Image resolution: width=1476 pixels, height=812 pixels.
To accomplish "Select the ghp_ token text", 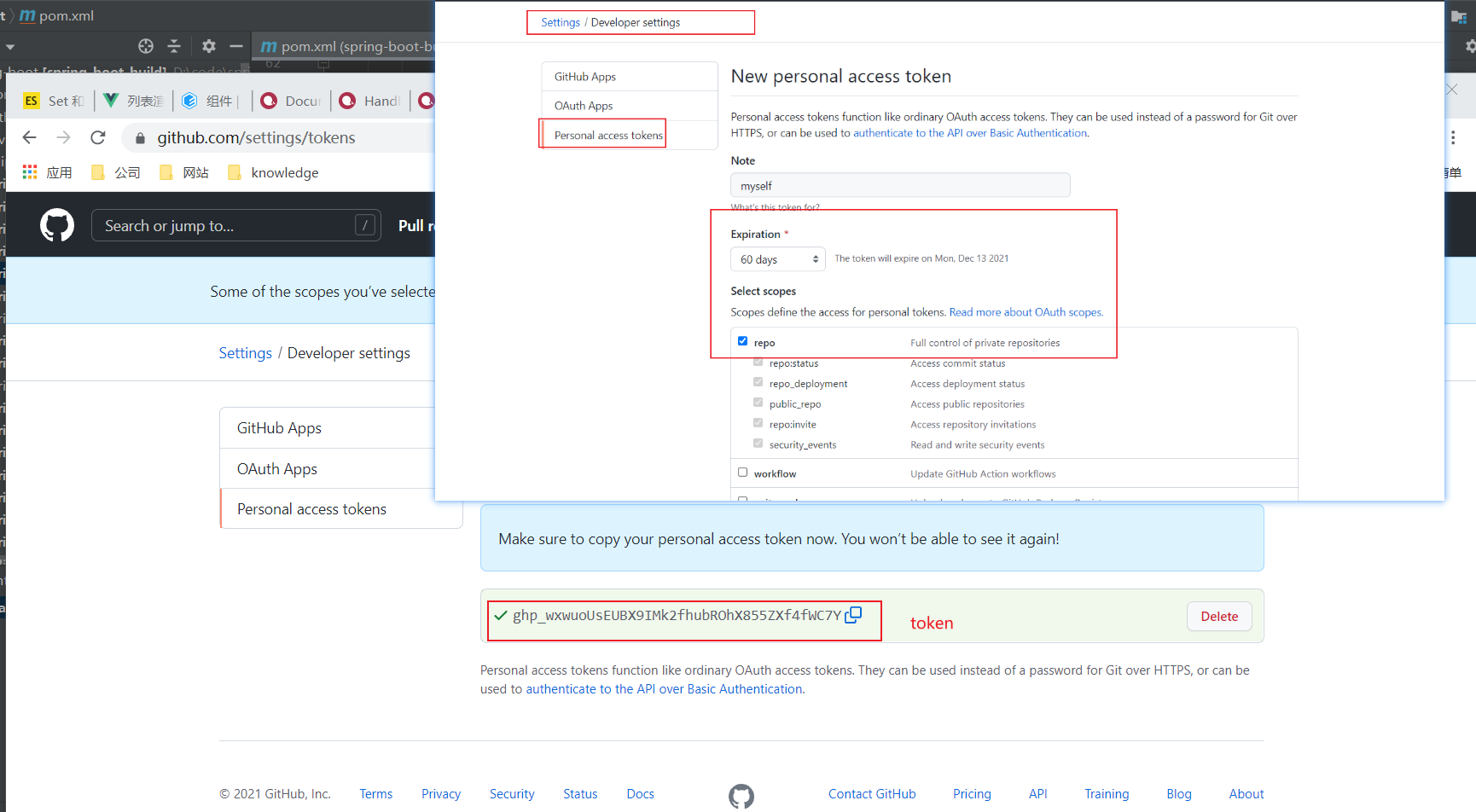I will click(x=677, y=616).
